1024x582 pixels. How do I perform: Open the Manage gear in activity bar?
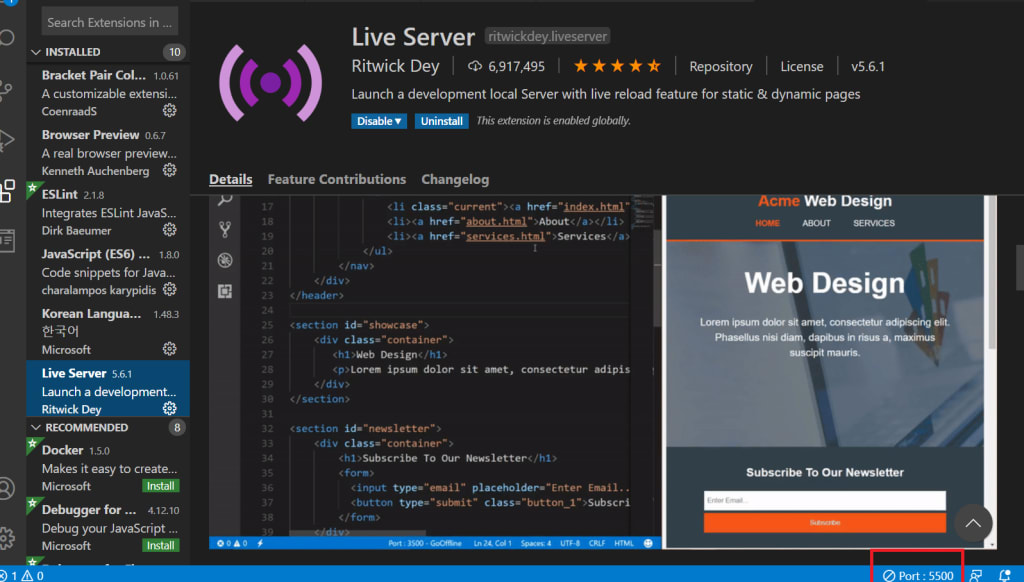point(7,538)
